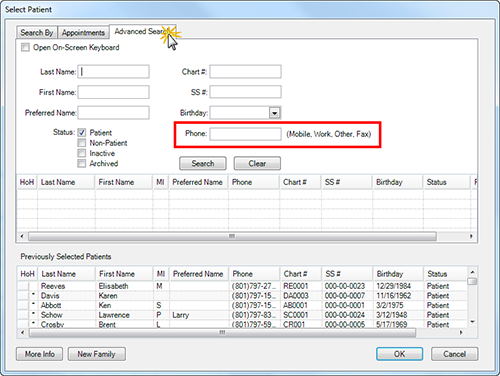Sort previous patients by Phone column header
The image size is (500, 376).
255,274
